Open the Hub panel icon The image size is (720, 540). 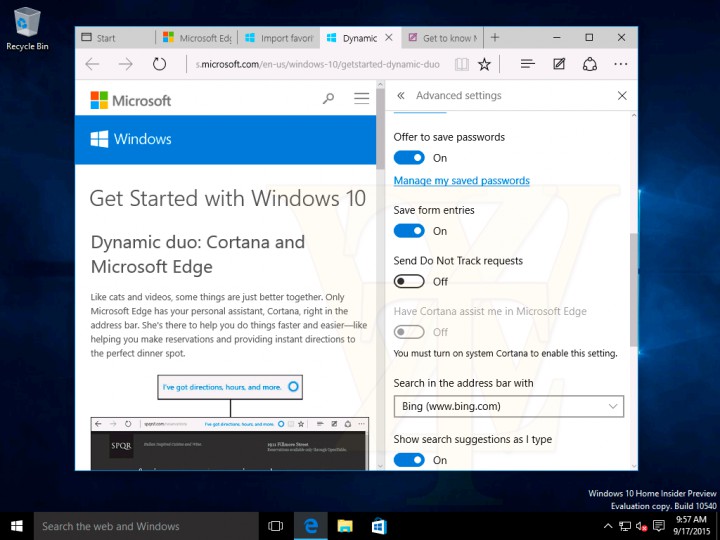[x=528, y=64]
